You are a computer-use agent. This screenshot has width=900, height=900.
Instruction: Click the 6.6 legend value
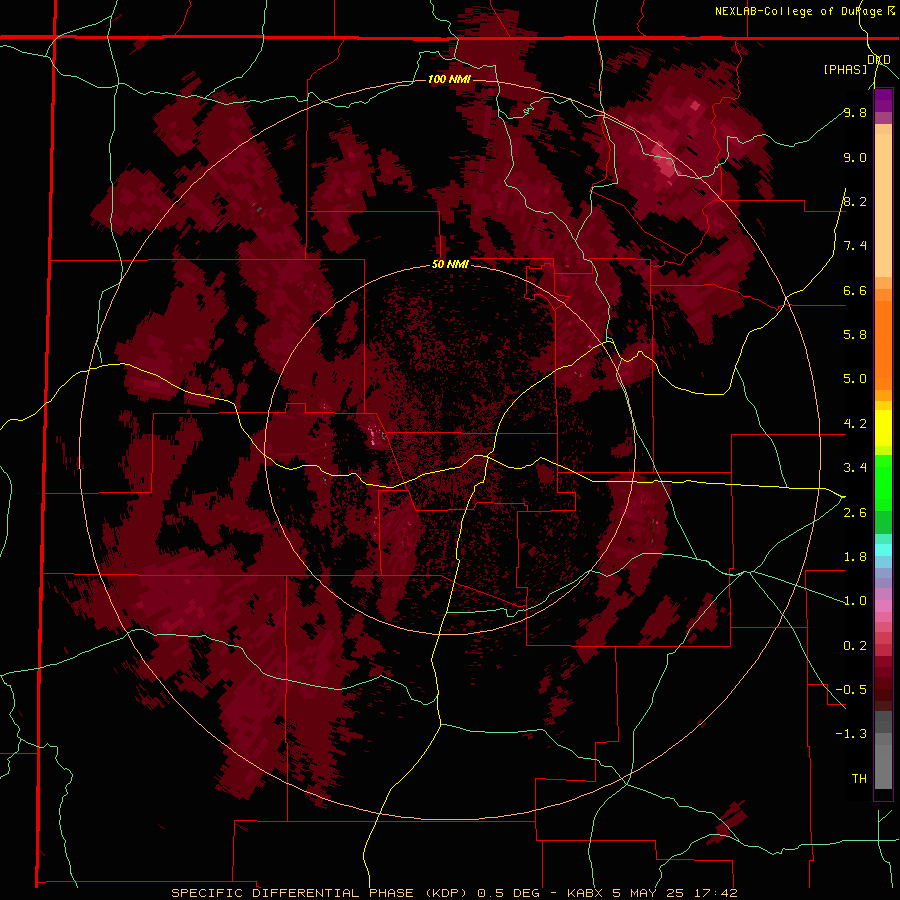click(855, 290)
